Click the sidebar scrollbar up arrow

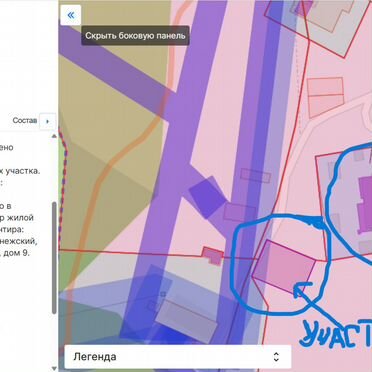tap(54, 136)
